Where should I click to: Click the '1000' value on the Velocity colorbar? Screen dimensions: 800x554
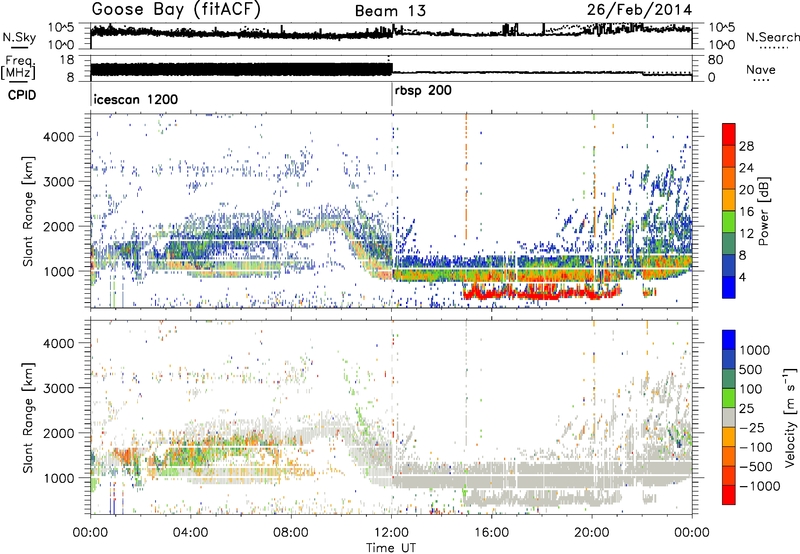point(755,350)
